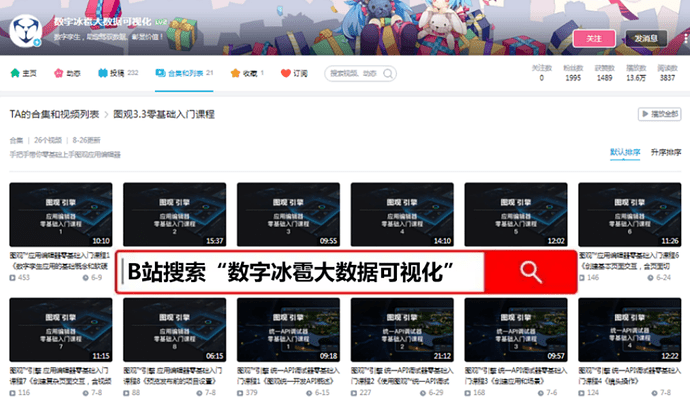Viewport: 690px width, 404px height.
Task: Focus the 搜索视频、动态 search field
Action: pos(360,73)
